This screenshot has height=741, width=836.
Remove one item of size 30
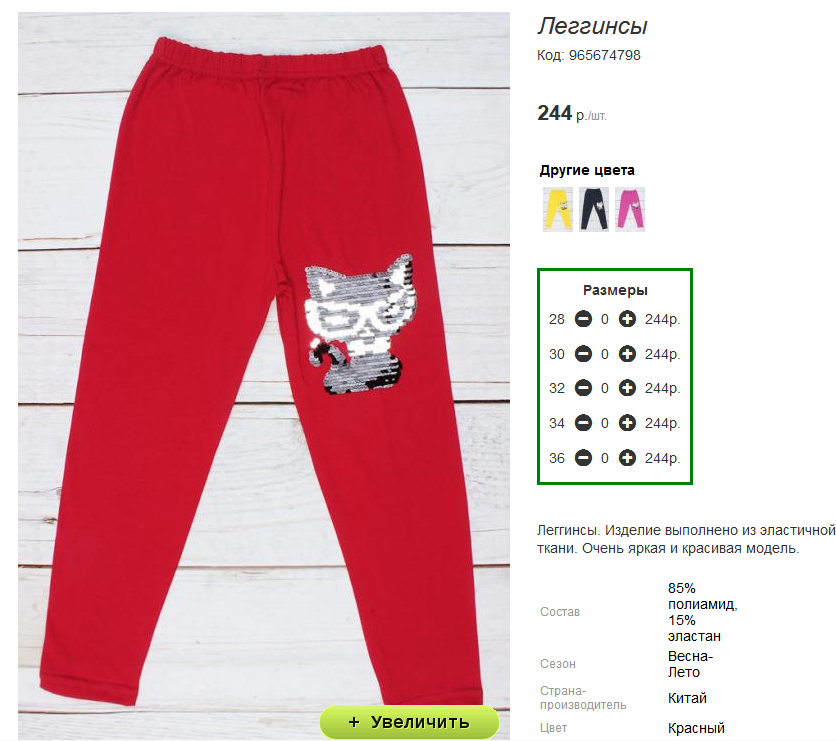pos(583,354)
